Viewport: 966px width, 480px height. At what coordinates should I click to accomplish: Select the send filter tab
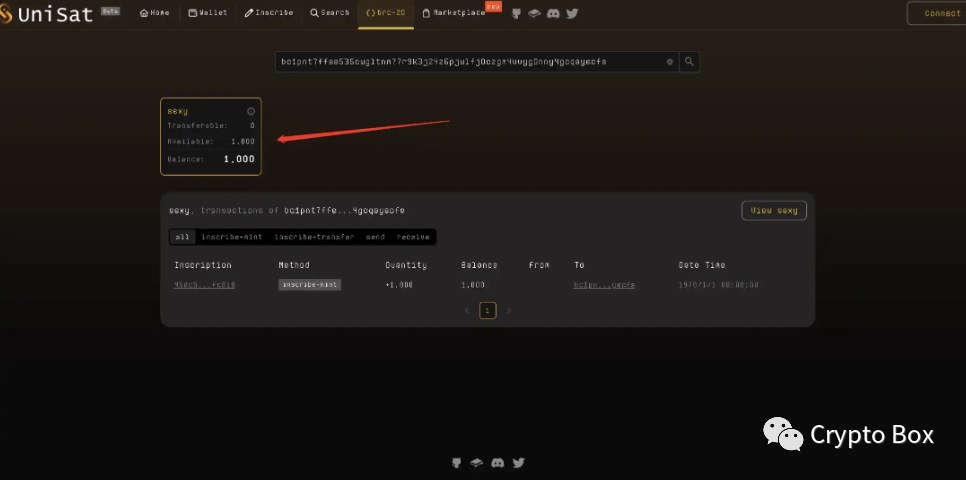pos(375,237)
